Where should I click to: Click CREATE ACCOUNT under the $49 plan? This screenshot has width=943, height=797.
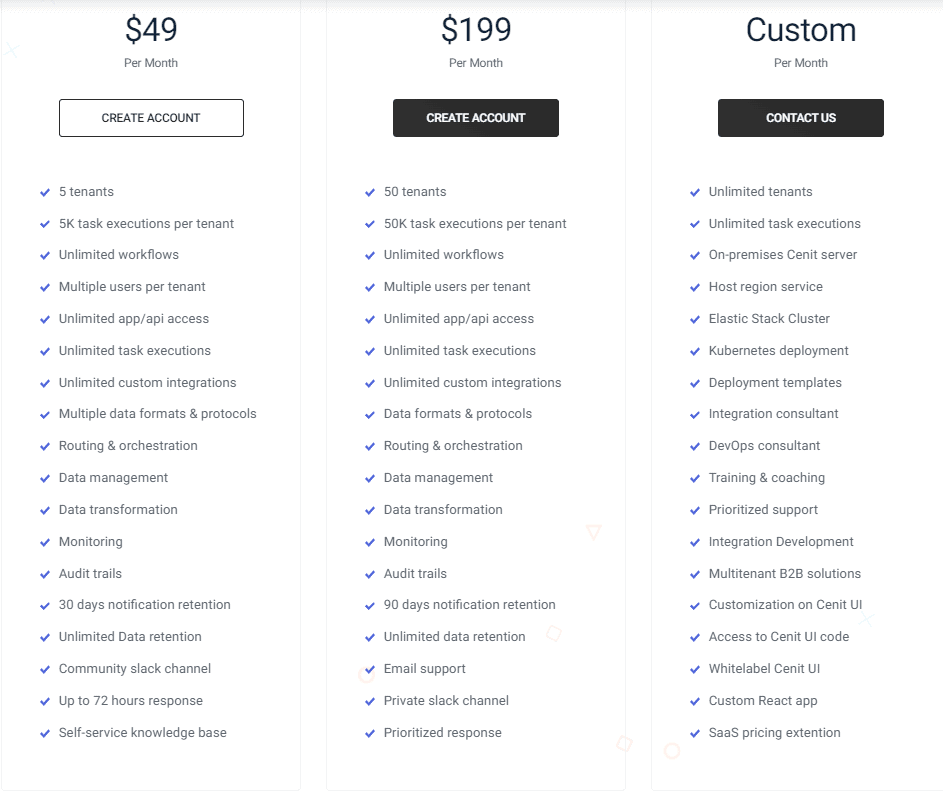click(151, 117)
